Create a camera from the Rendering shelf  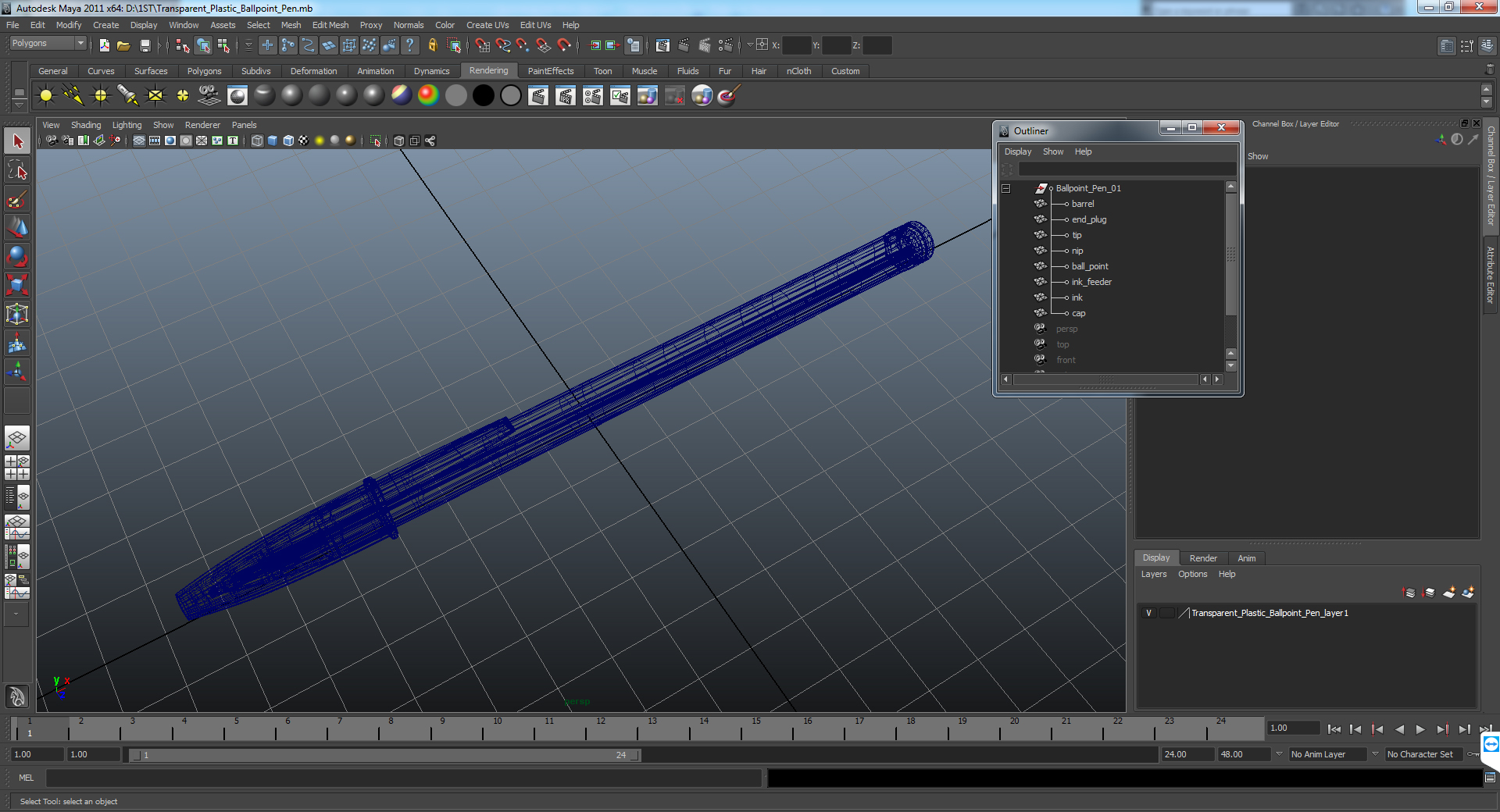[209, 96]
